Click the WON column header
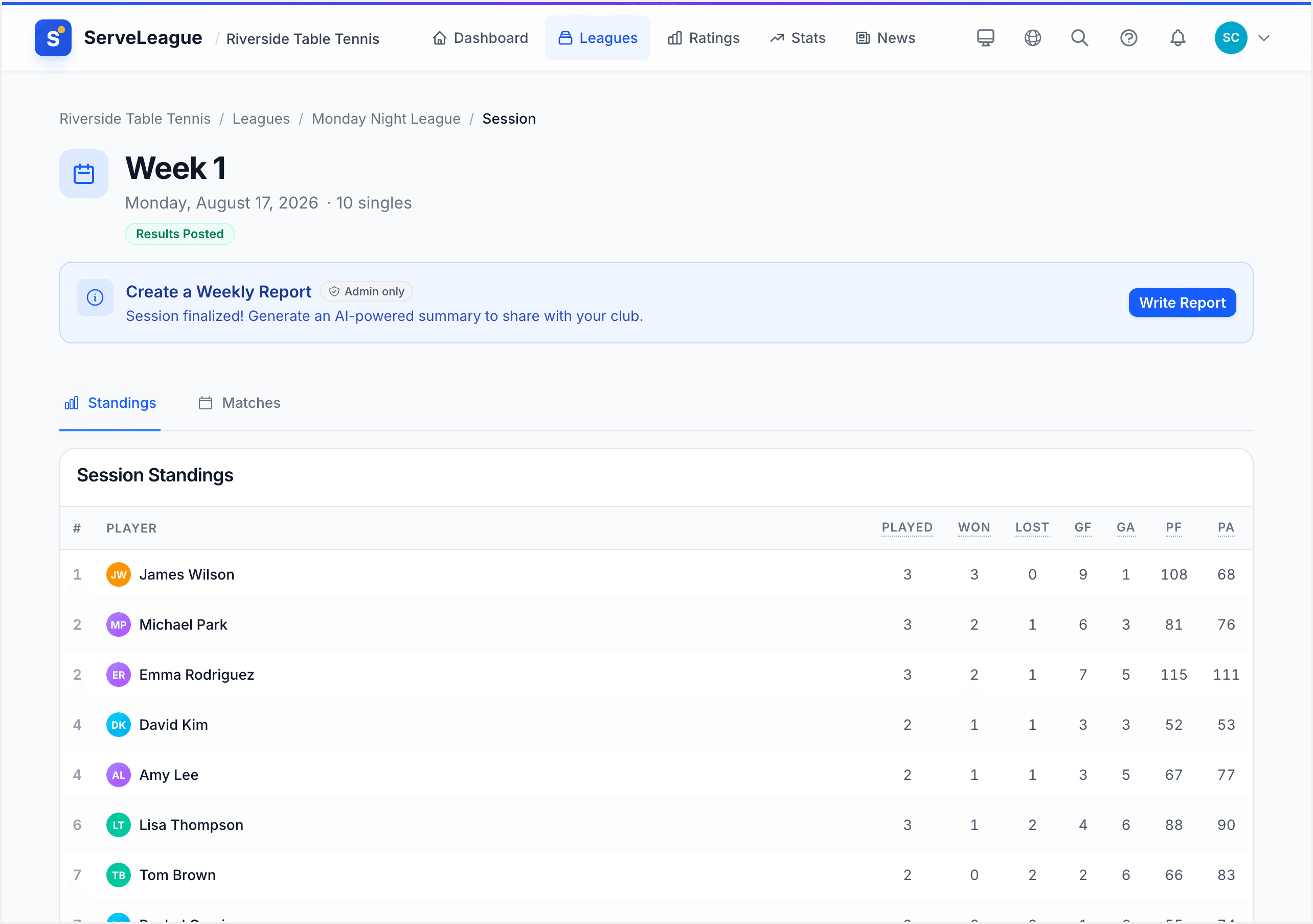The width and height of the screenshot is (1313, 924). click(974, 527)
